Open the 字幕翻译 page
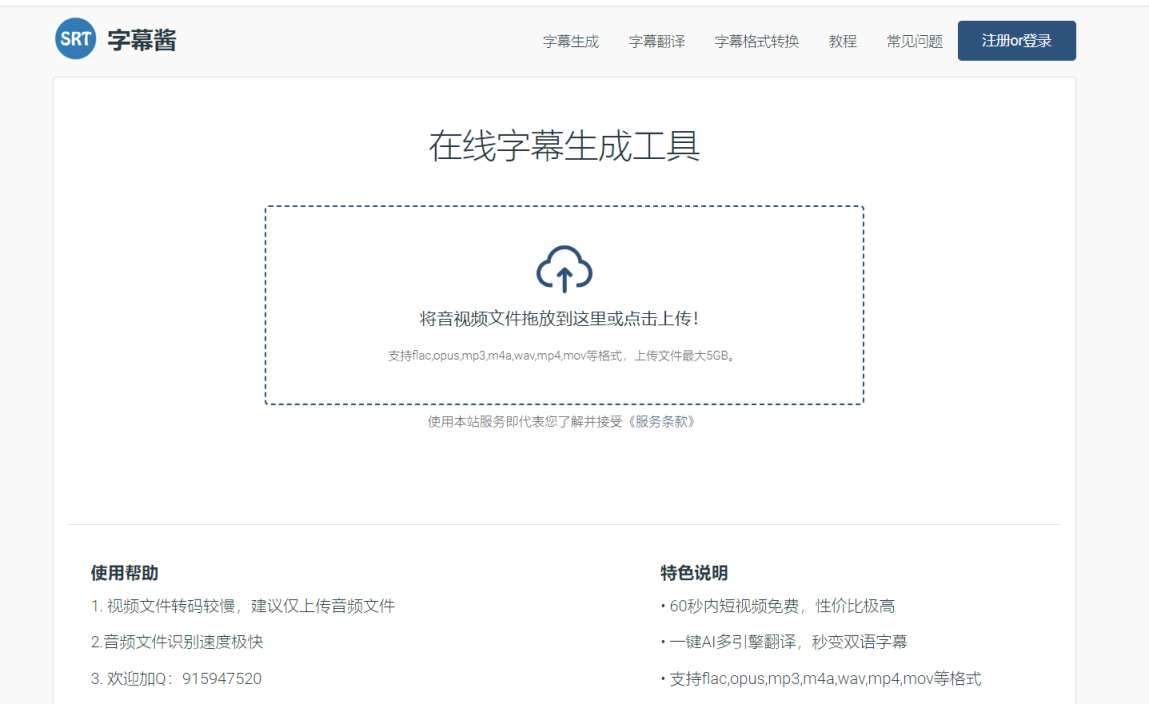This screenshot has width=1149, height=704. [x=656, y=41]
